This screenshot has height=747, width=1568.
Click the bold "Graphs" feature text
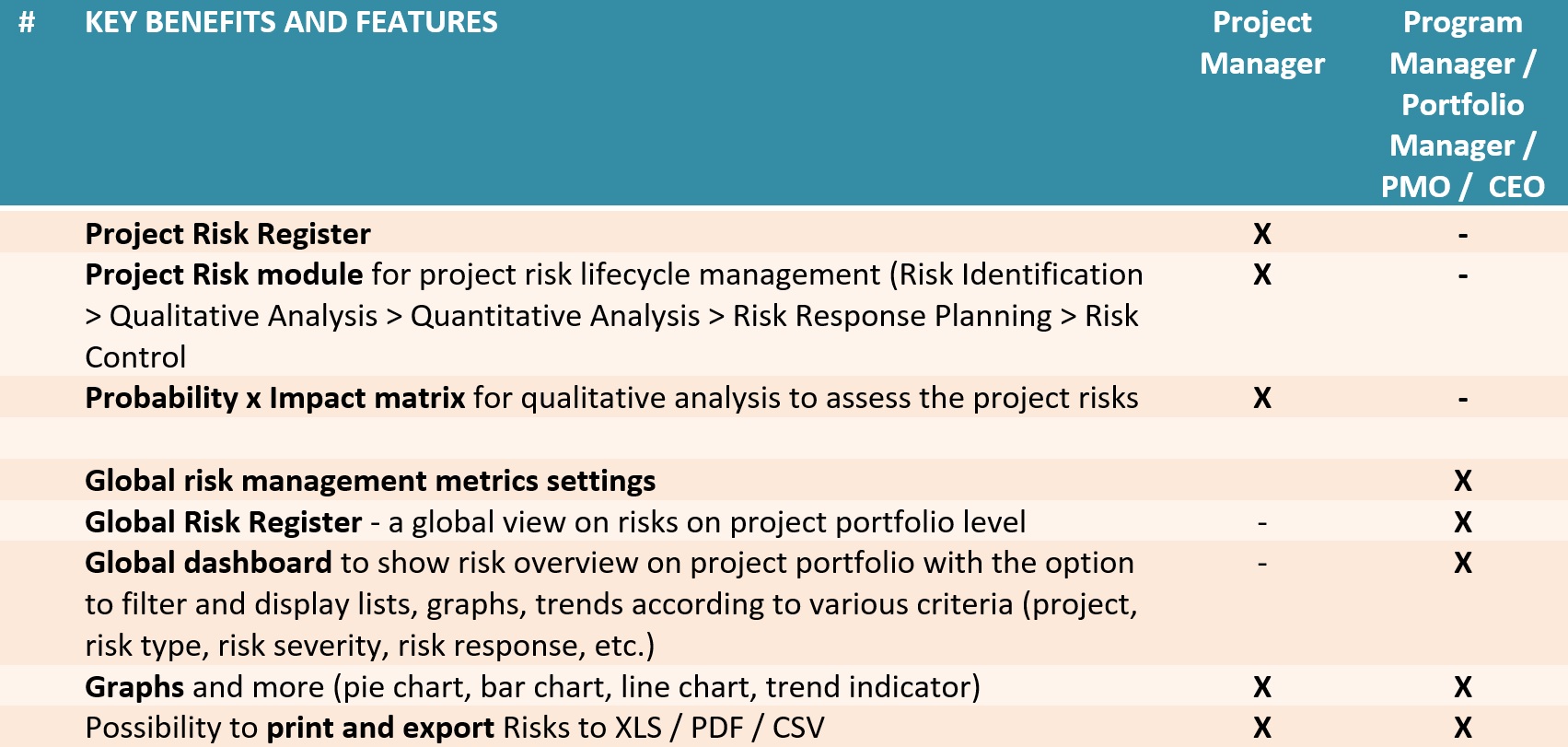pos(134,687)
